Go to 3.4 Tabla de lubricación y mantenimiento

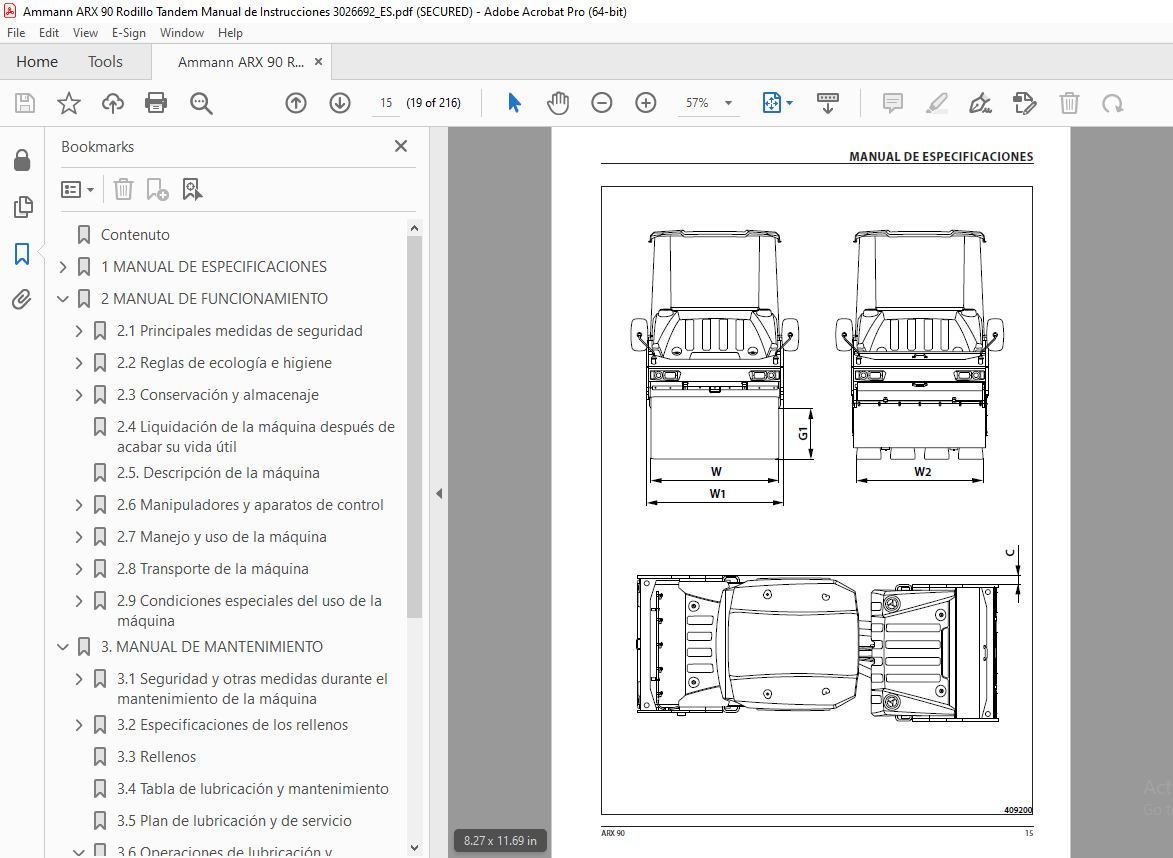(253, 789)
